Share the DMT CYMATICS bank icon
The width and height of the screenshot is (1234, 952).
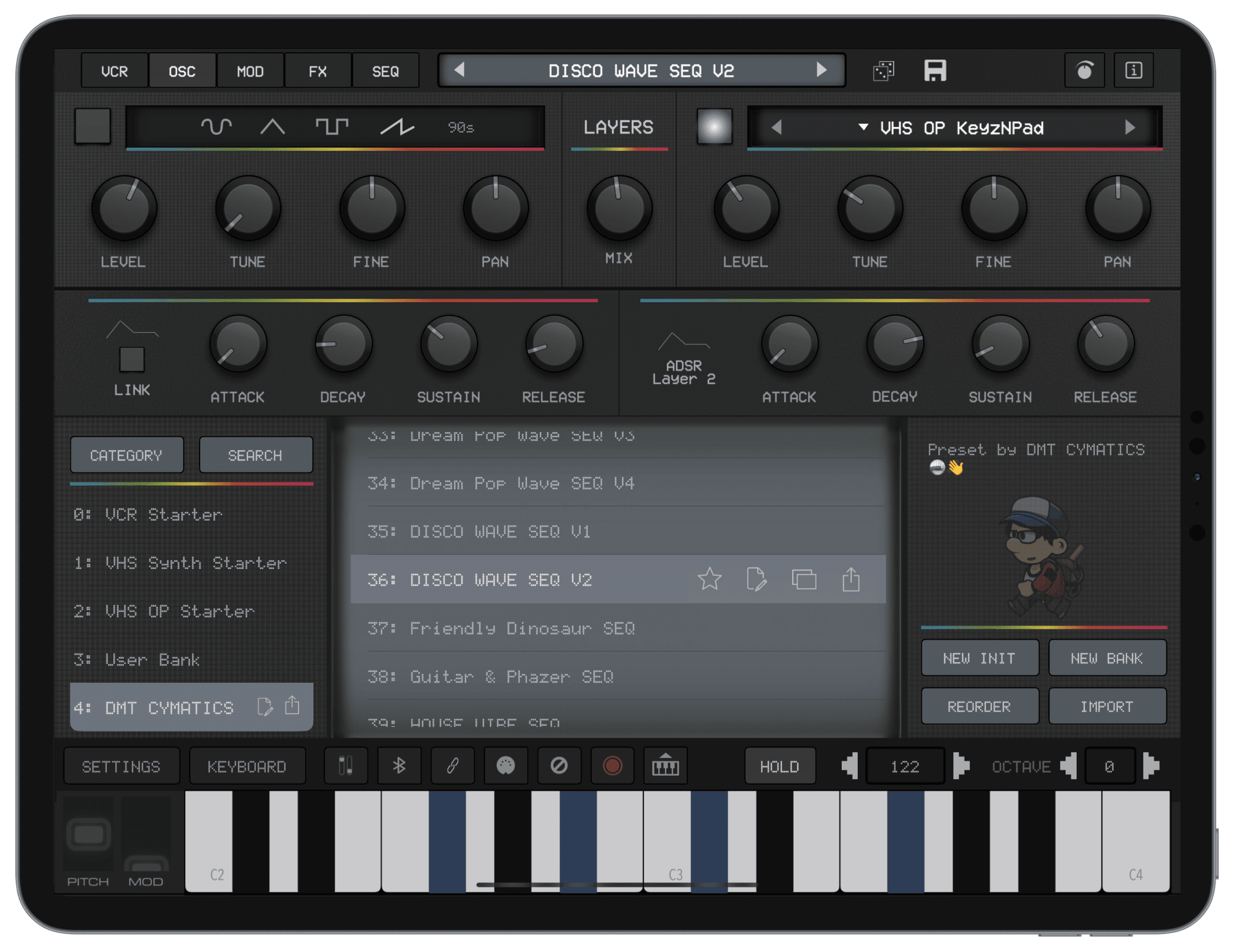(292, 705)
